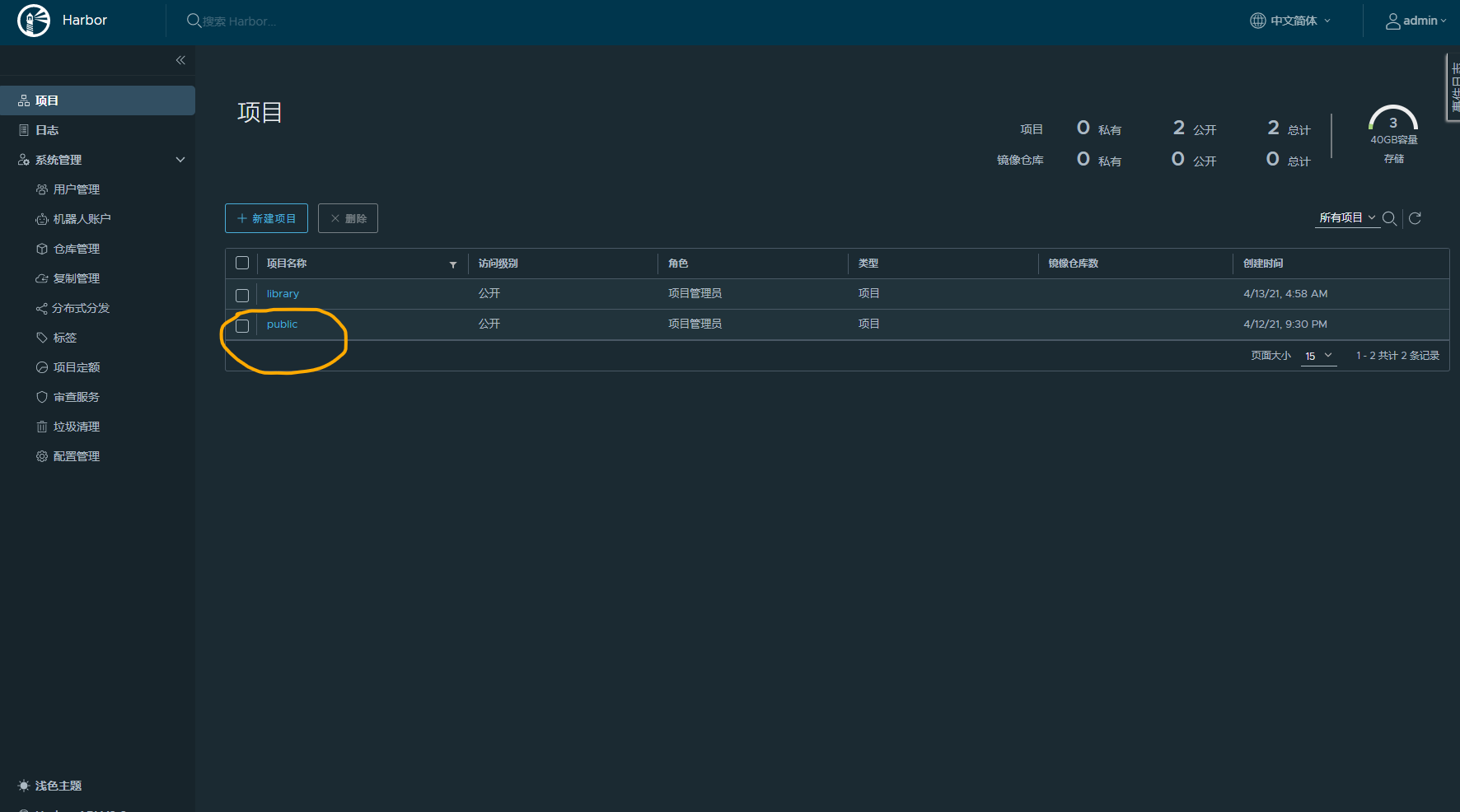Viewport: 1460px width, 812px height.
Task: Click the 项目定额 gauge icon
Action: click(42, 367)
